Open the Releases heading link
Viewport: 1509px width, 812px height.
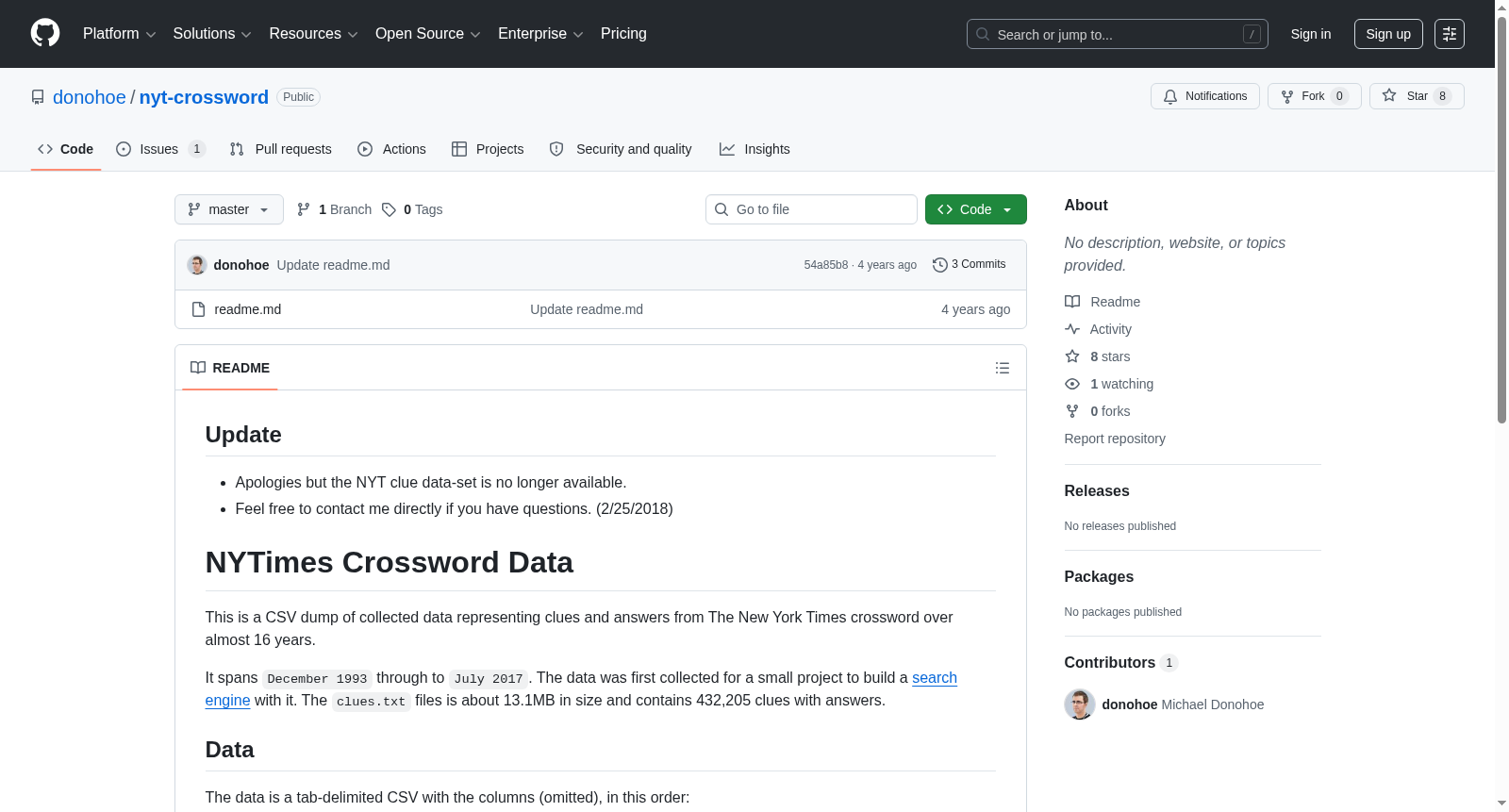coord(1097,491)
